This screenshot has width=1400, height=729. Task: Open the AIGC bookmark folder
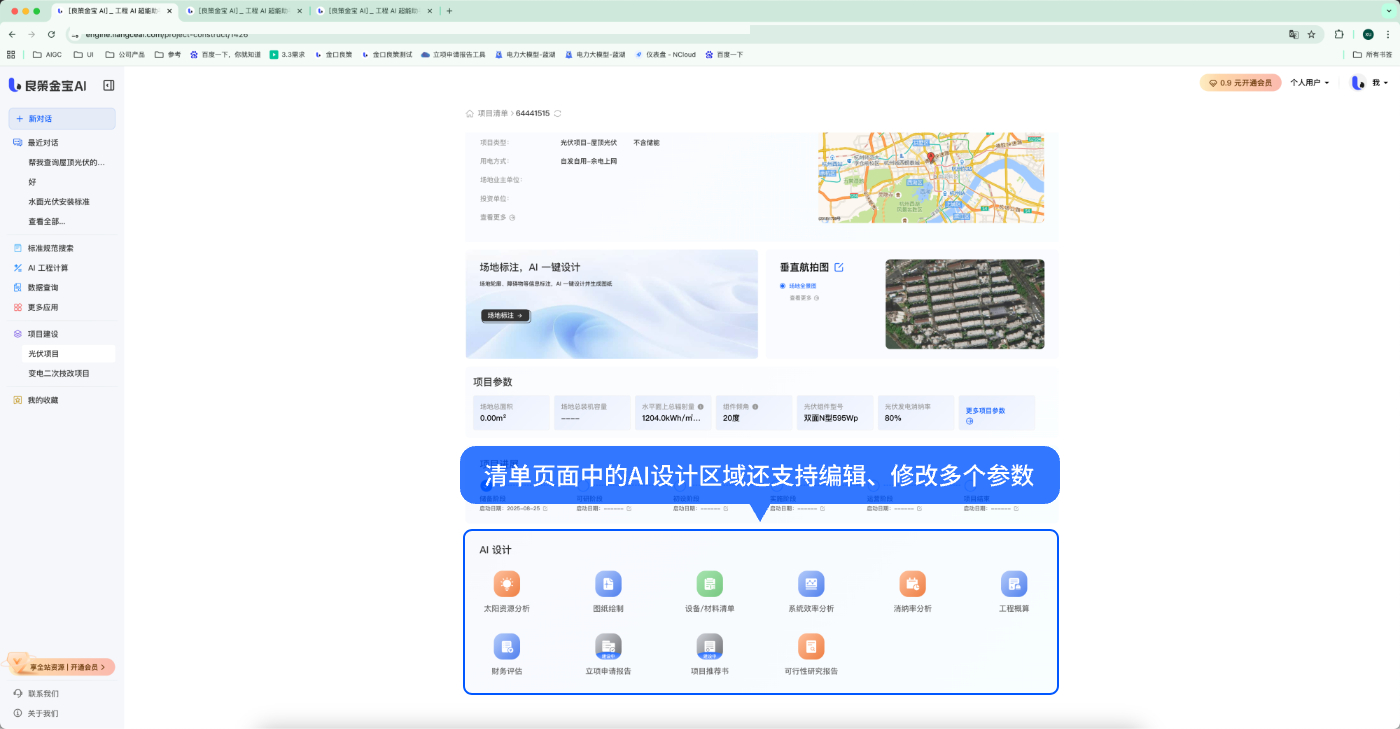coord(47,54)
